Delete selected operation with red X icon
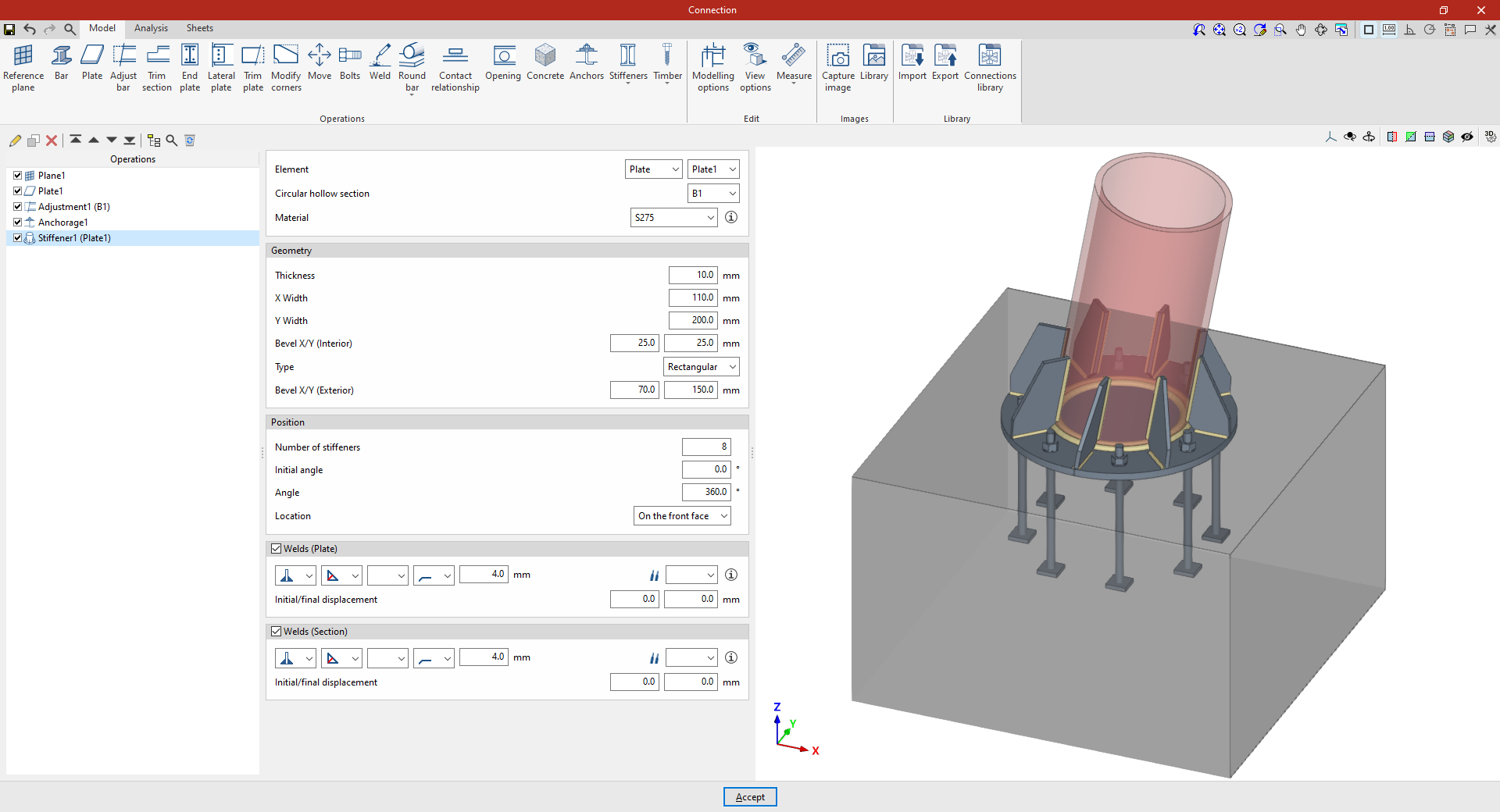This screenshot has height=812, width=1500. [52, 141]
